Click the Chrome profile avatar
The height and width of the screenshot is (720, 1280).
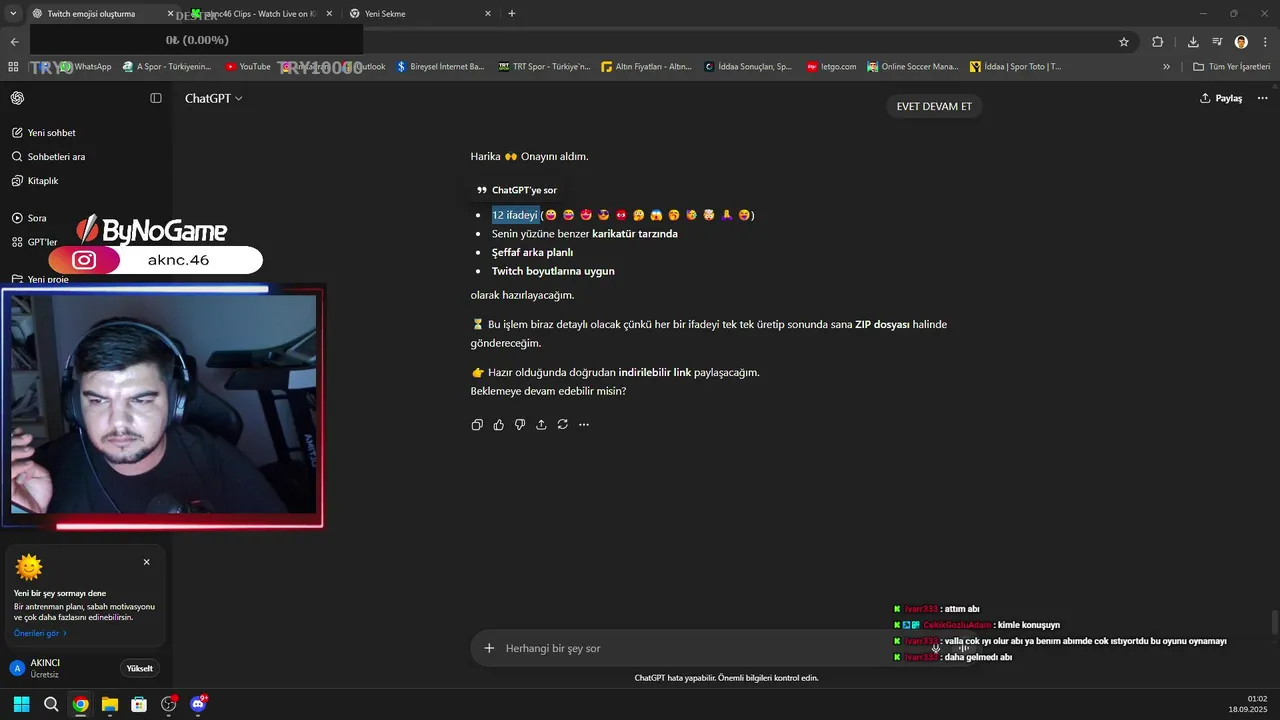(x=1241, y=42)
